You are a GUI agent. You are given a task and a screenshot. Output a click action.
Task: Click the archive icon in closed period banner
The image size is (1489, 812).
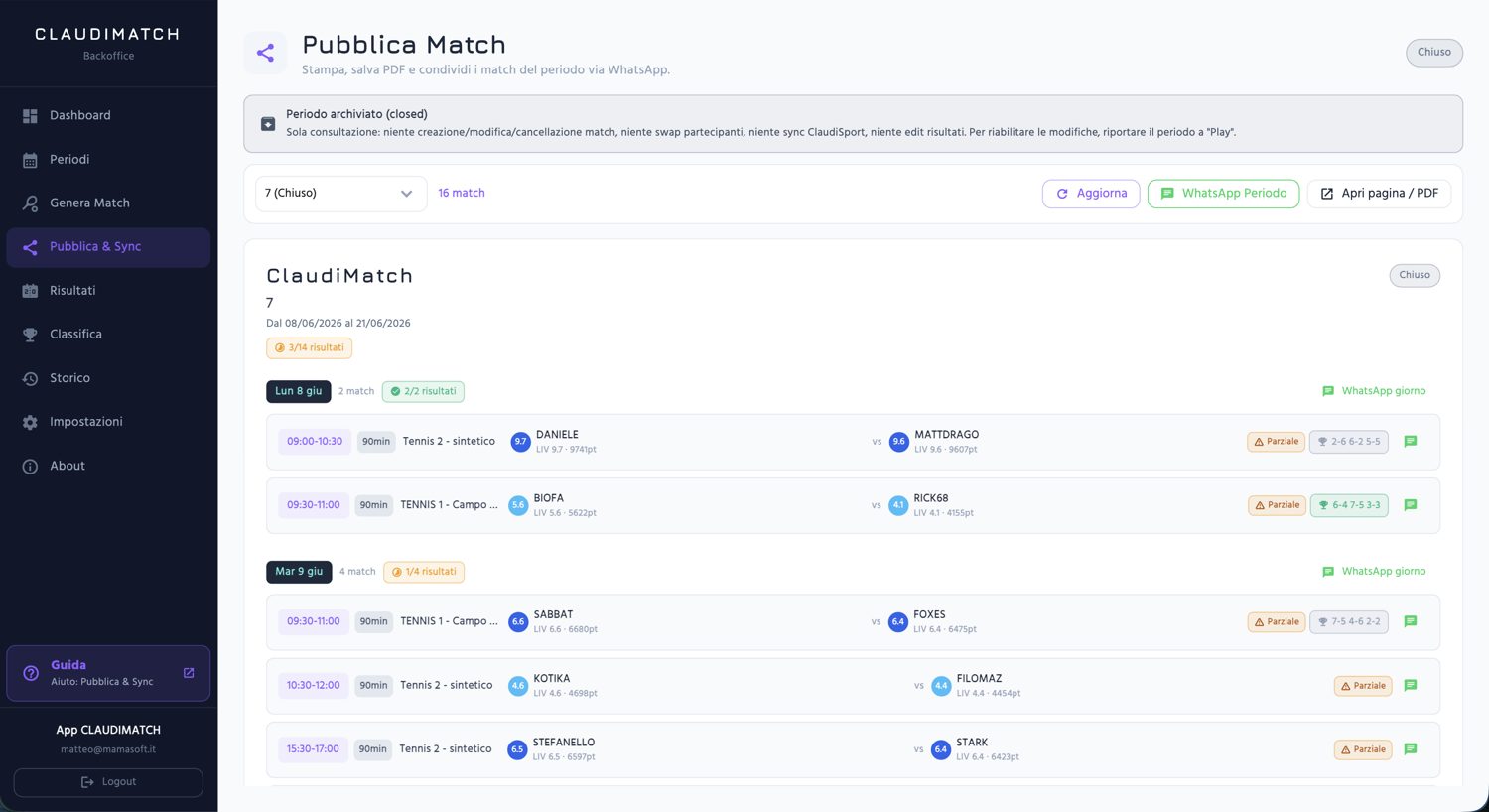(x=268, y=124)
